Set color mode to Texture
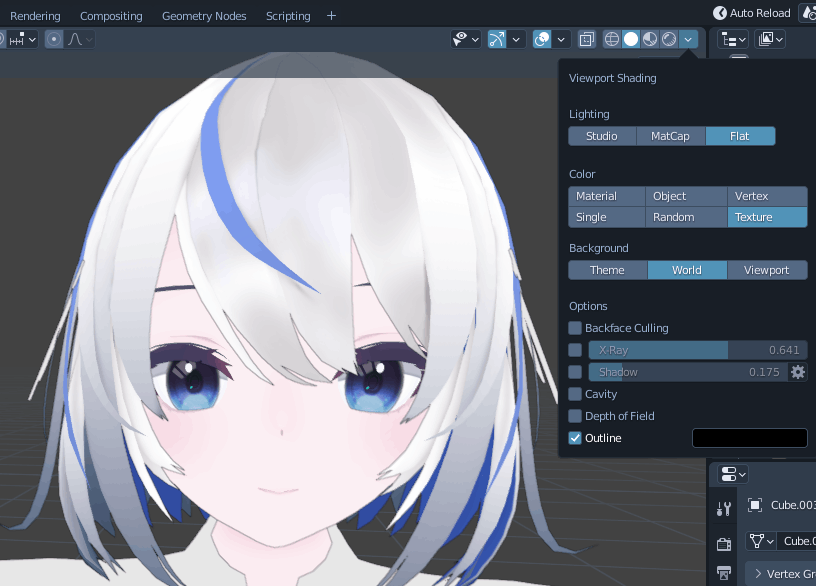This screenshot has width=816, height=586. (767, 217)
